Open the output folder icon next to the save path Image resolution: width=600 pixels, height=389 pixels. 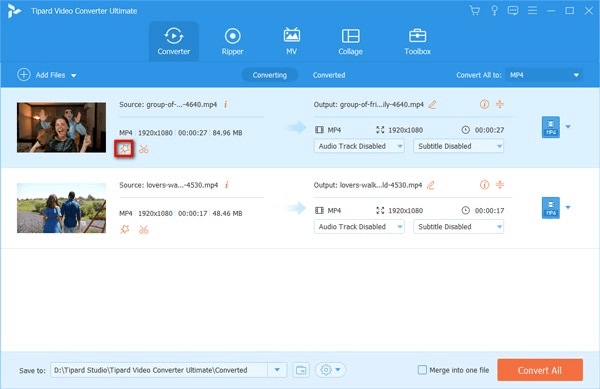pyautogui.click(x=301, y=370)
